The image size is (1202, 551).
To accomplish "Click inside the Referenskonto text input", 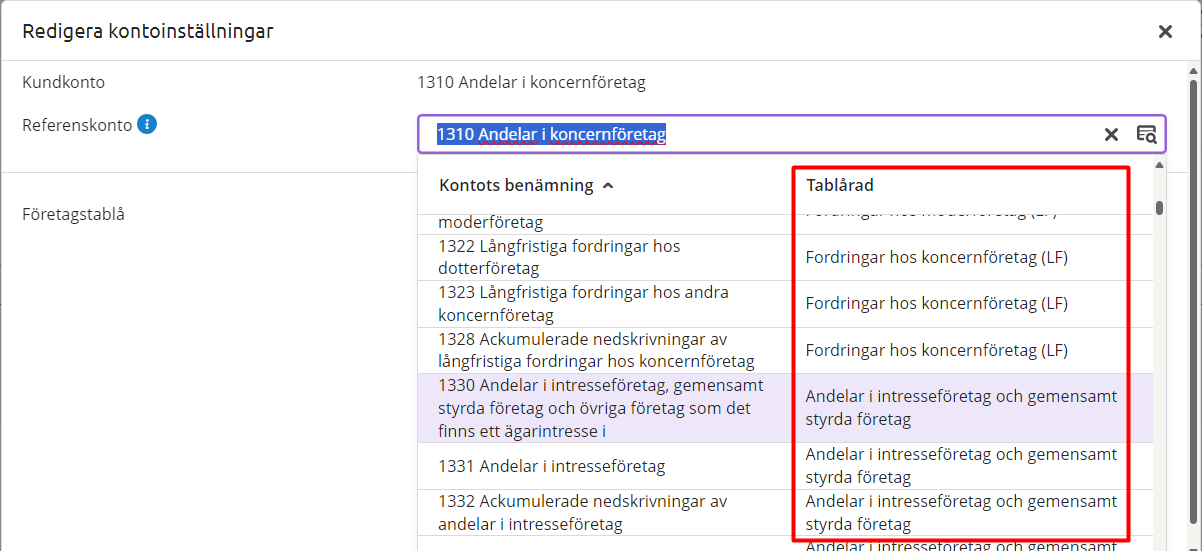I will (760, 135).
